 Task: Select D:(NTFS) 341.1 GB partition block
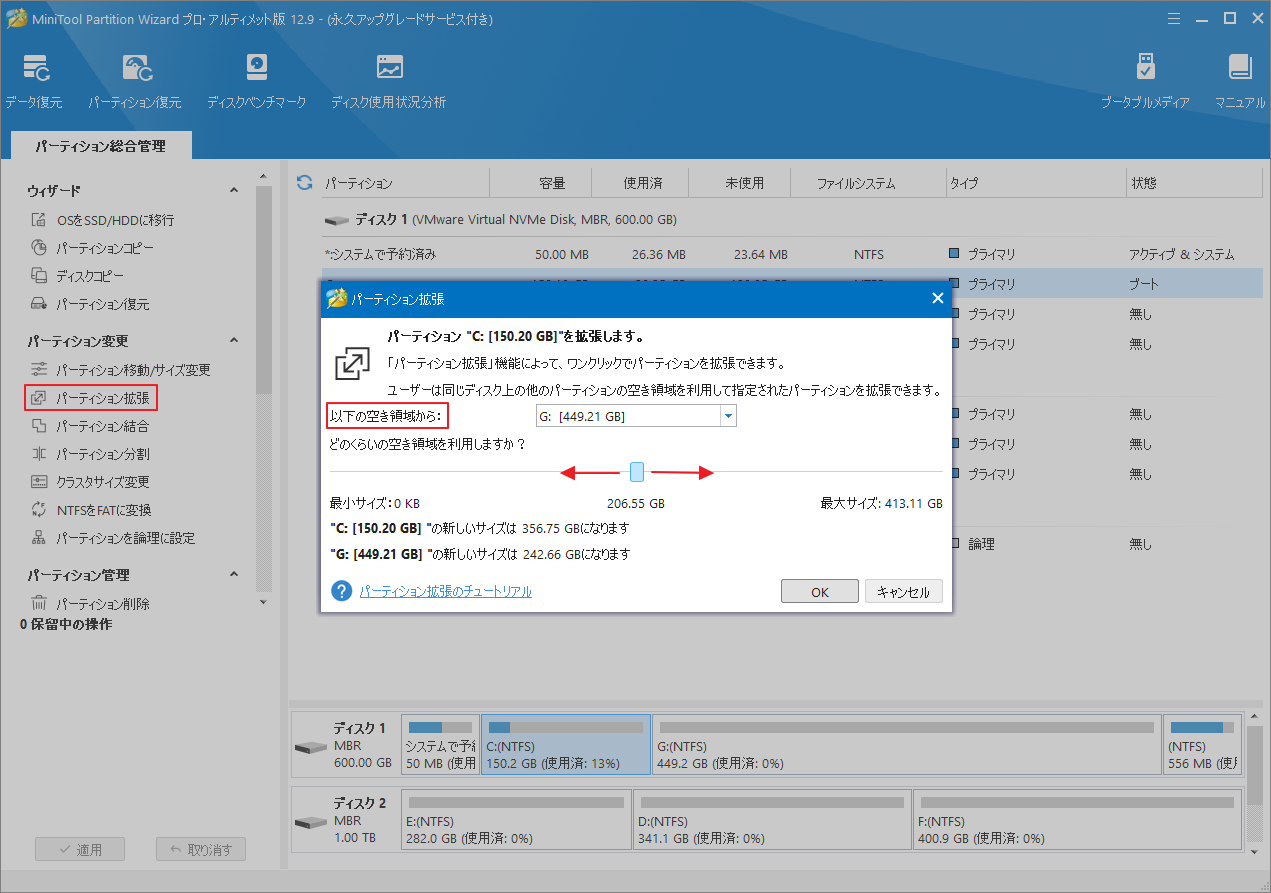[772, 819]
